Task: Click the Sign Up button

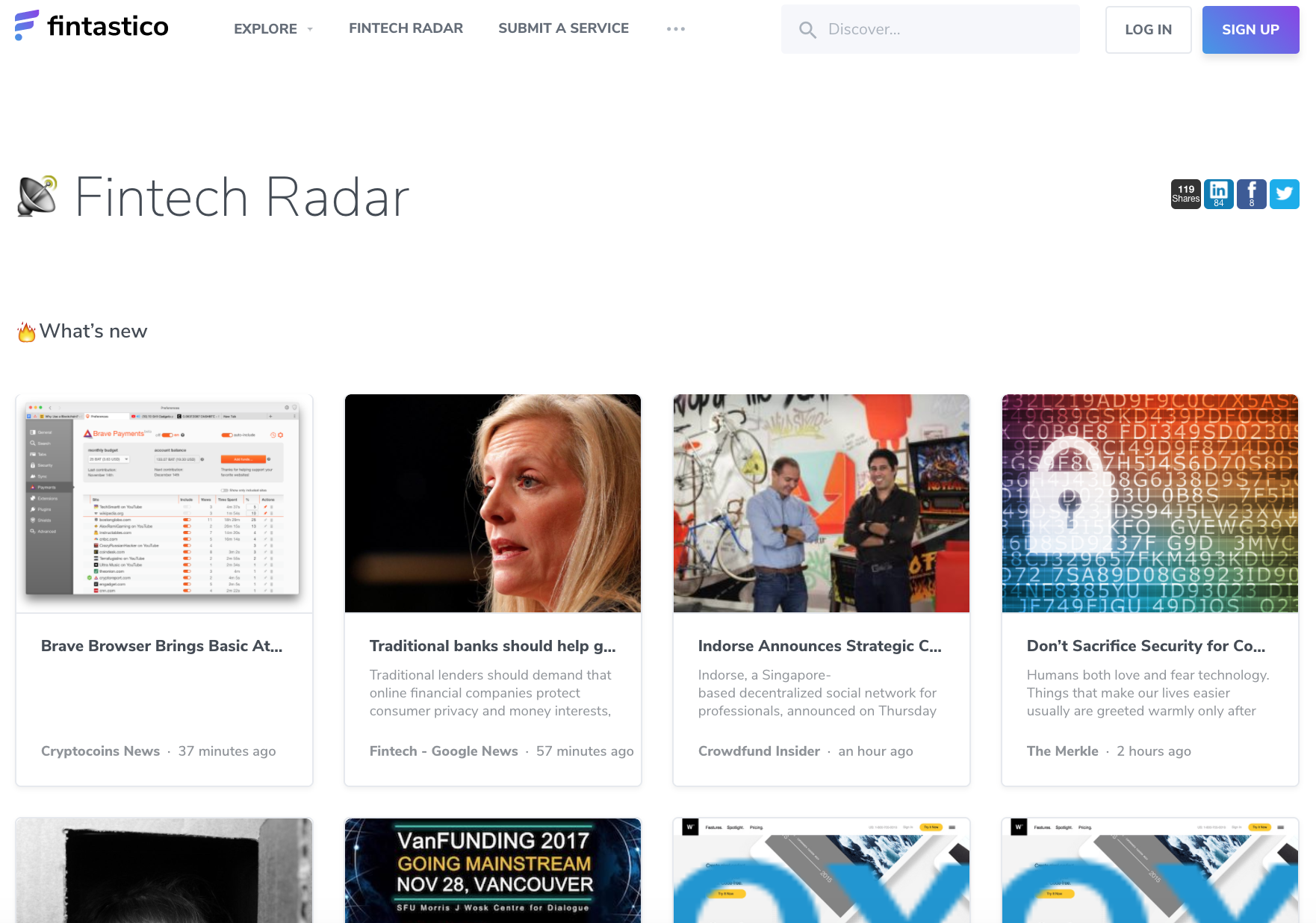Action: tap(1251, 30)
